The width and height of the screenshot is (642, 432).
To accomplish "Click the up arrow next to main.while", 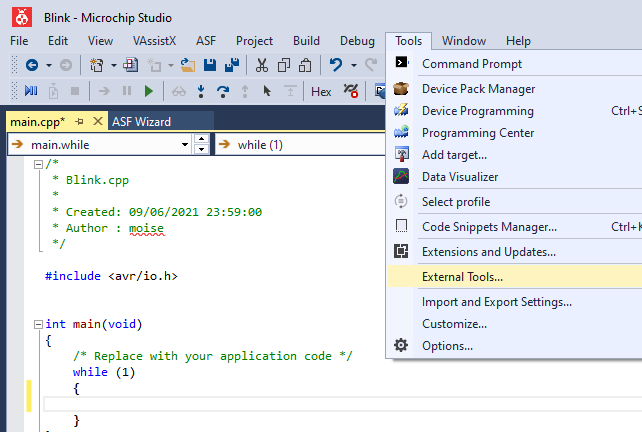I will 201,139.
